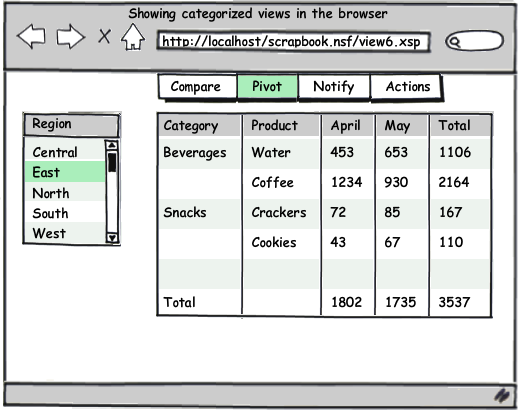Viewport: 518px width, 410px height.
Task: Click the total value 1106
Action: click(x=460, y=153)
